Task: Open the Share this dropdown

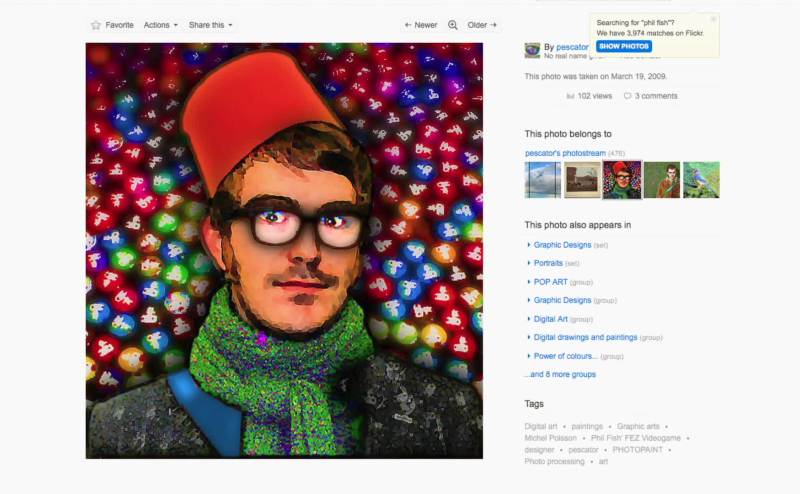Action: pos(210,25)
